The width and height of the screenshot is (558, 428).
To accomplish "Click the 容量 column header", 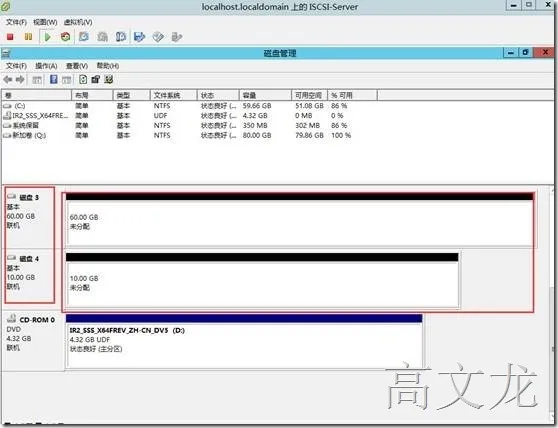I will [265, 95].
